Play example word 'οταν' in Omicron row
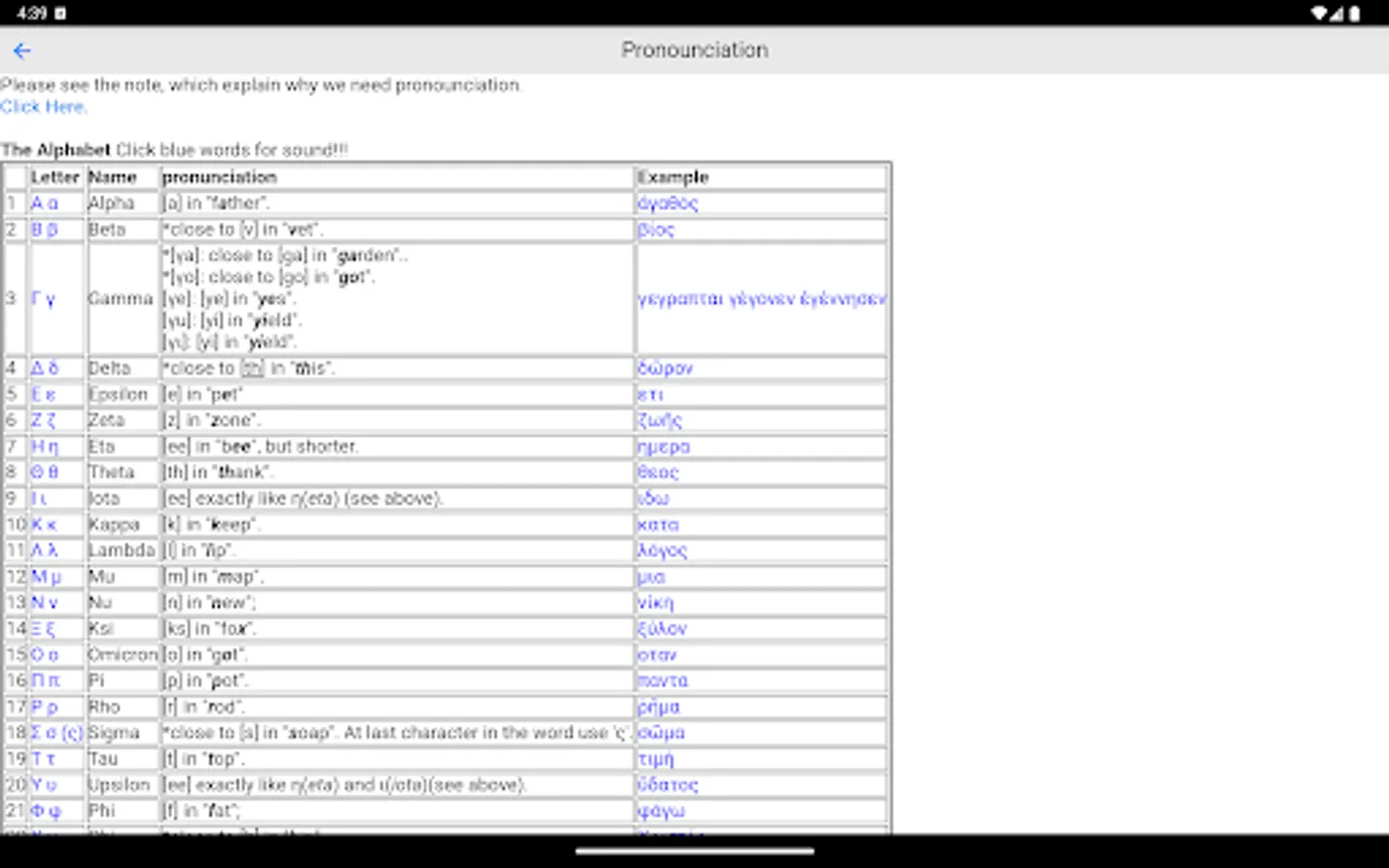1389x868 pixels. tap(657, 655)
